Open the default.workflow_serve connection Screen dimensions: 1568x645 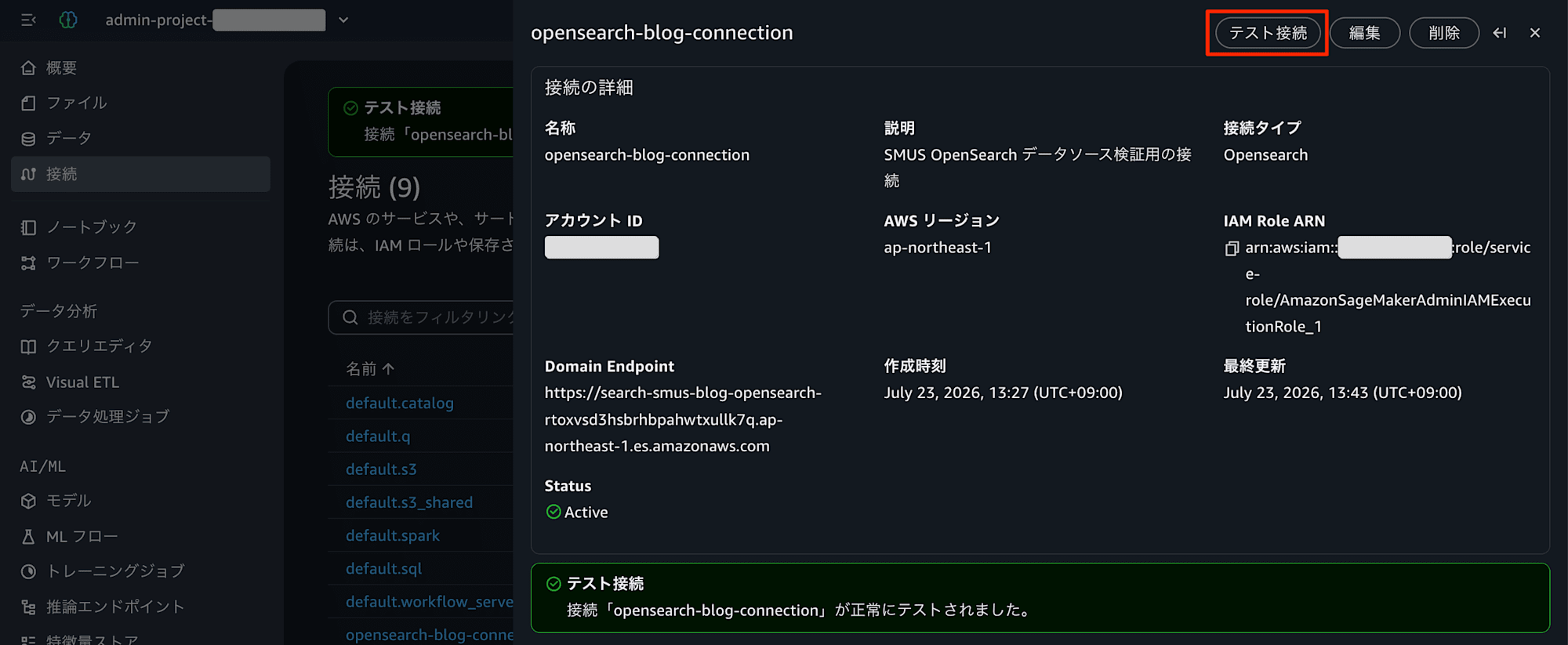coord(430,601)
